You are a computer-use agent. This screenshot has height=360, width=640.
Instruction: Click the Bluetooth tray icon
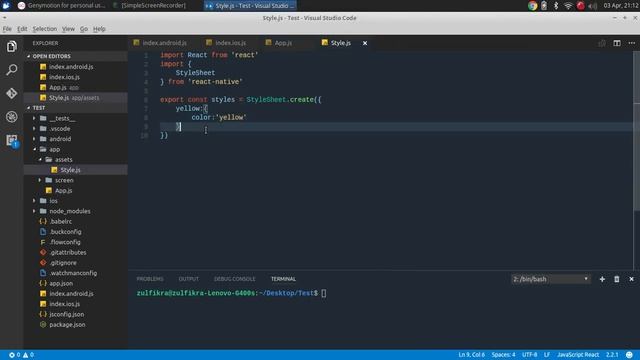pos(556,6)
